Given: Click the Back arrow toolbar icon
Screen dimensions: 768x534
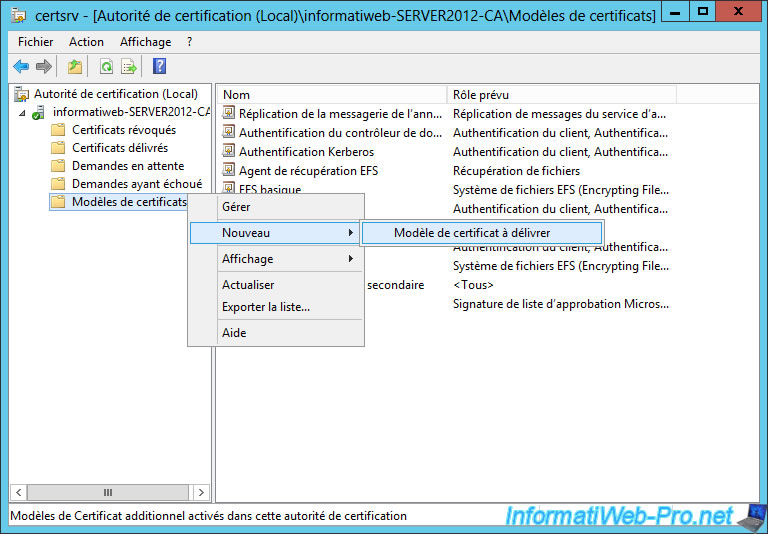Looking at the screenshot, I should [x=21, y=66].
